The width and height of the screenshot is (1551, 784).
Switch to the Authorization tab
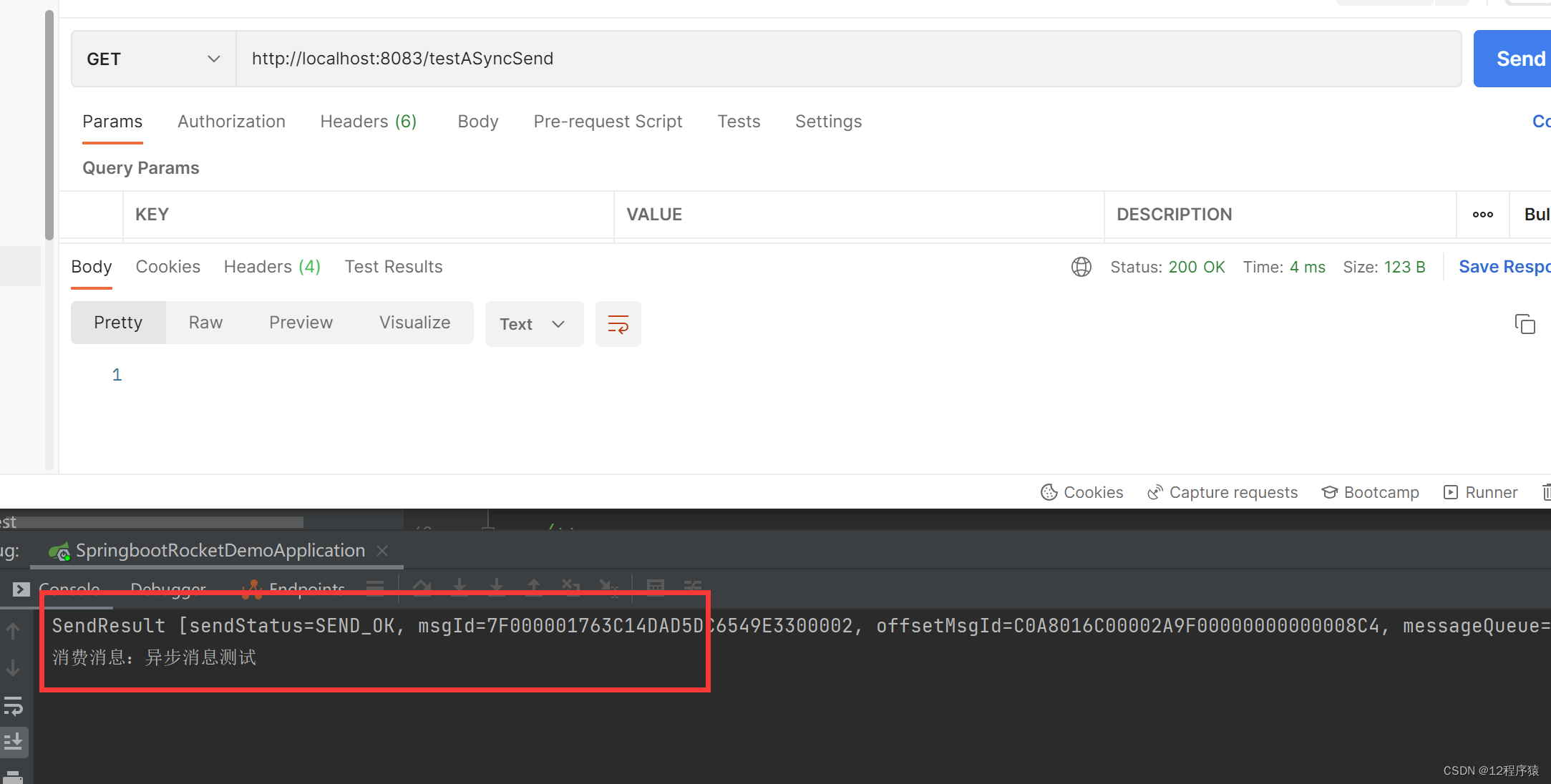[231, 122]
